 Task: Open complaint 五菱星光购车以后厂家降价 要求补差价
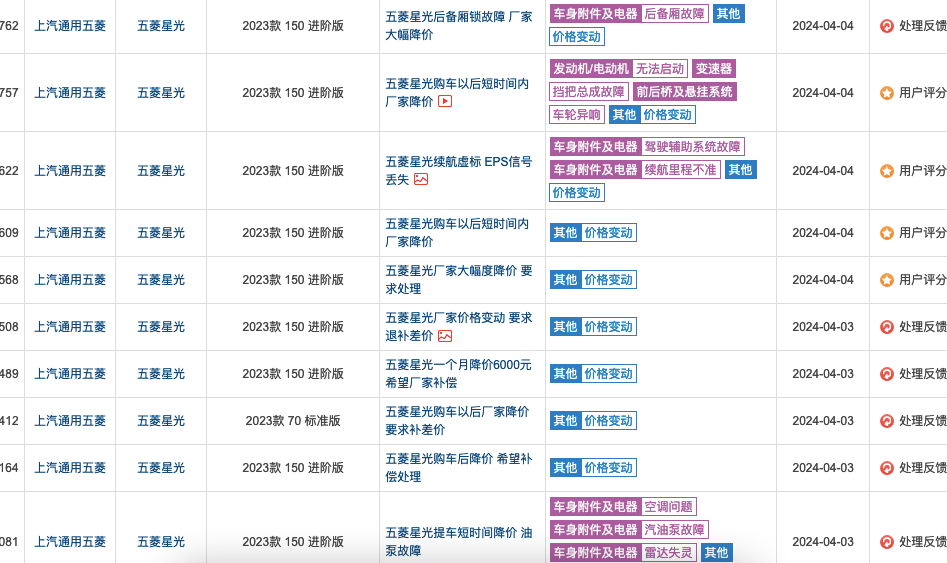pos(457,421)
